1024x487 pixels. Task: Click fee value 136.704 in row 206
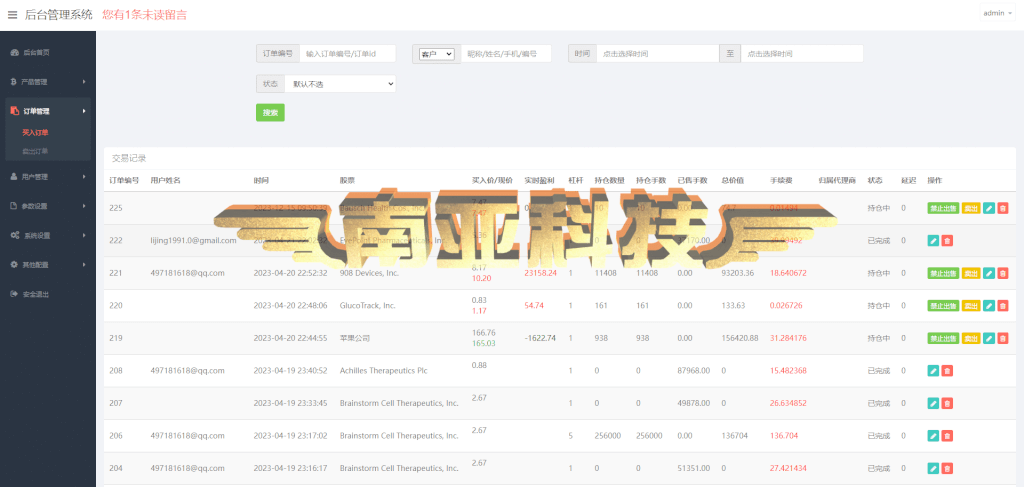point(784,435)
